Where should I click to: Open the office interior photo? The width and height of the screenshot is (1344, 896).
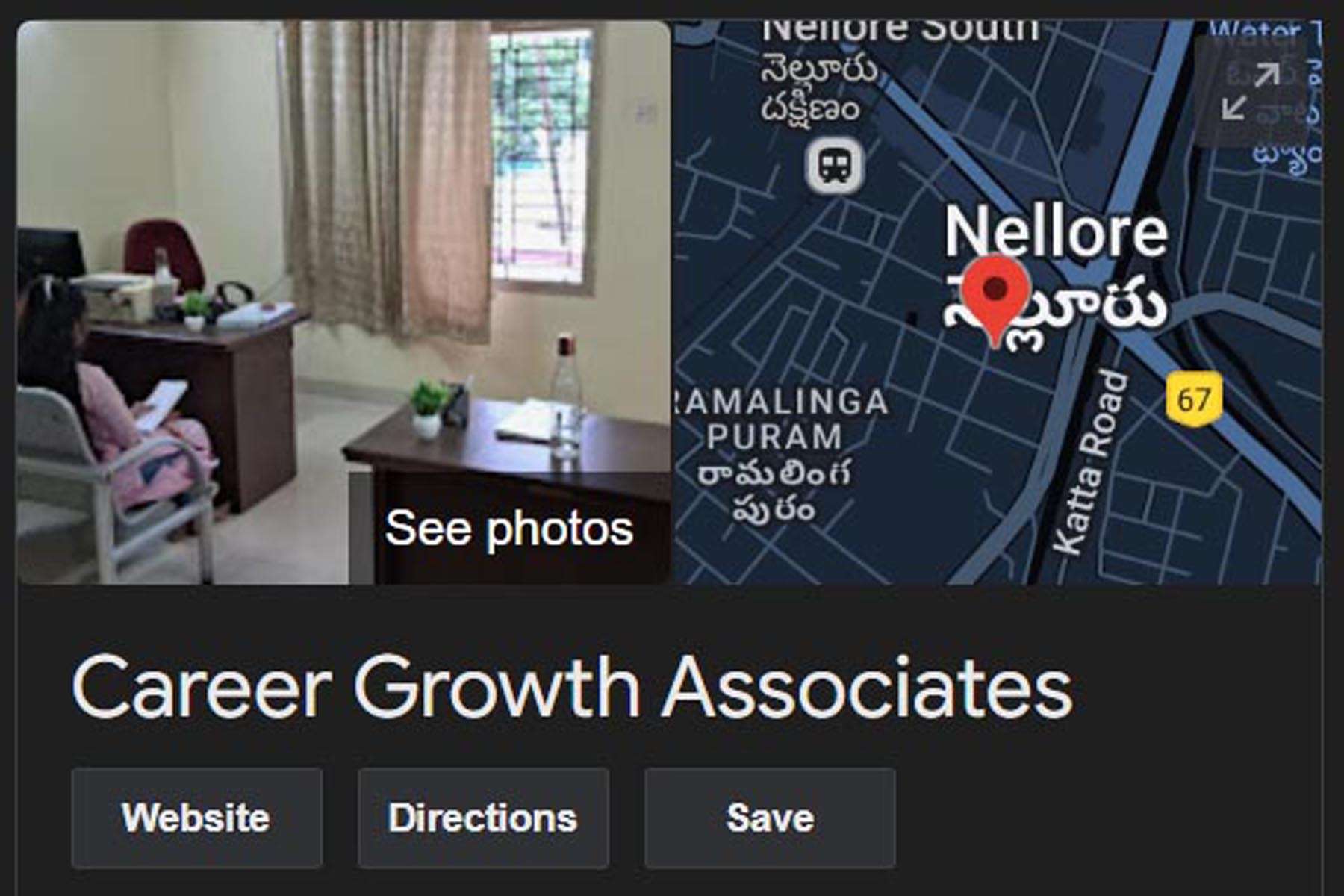tap(344, 302)
